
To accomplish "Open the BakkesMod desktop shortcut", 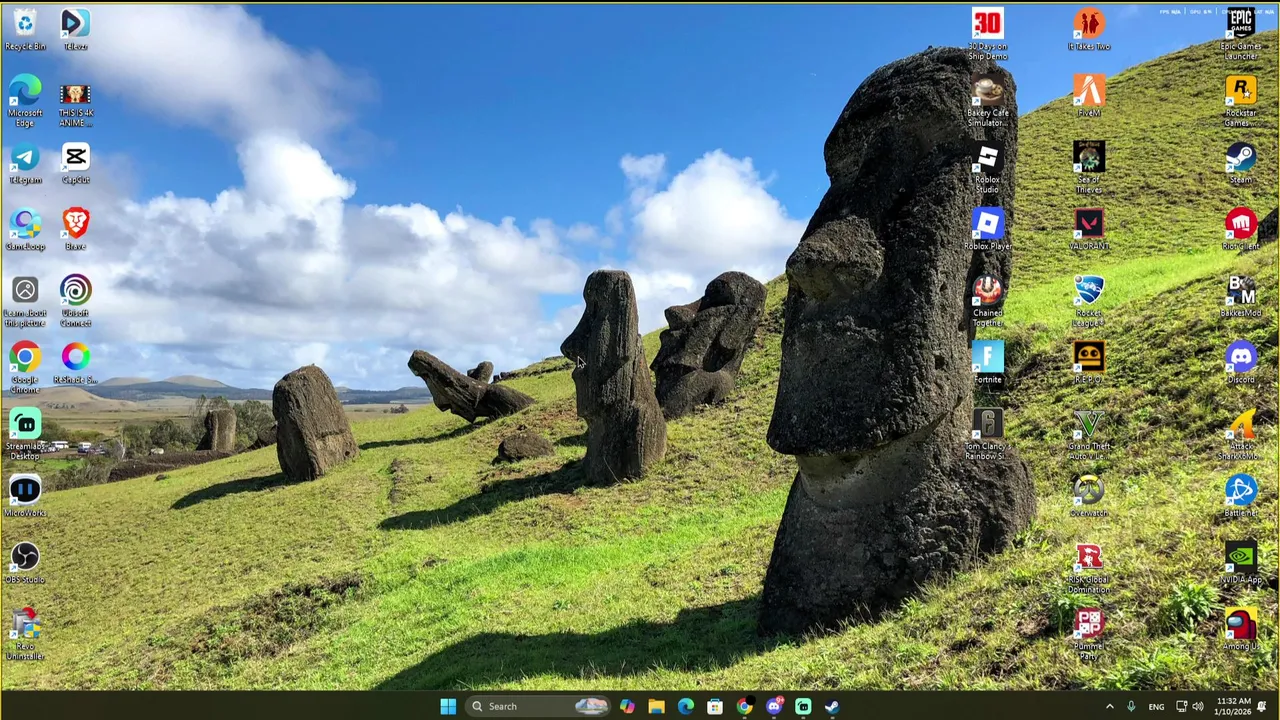I will 1241,297.
